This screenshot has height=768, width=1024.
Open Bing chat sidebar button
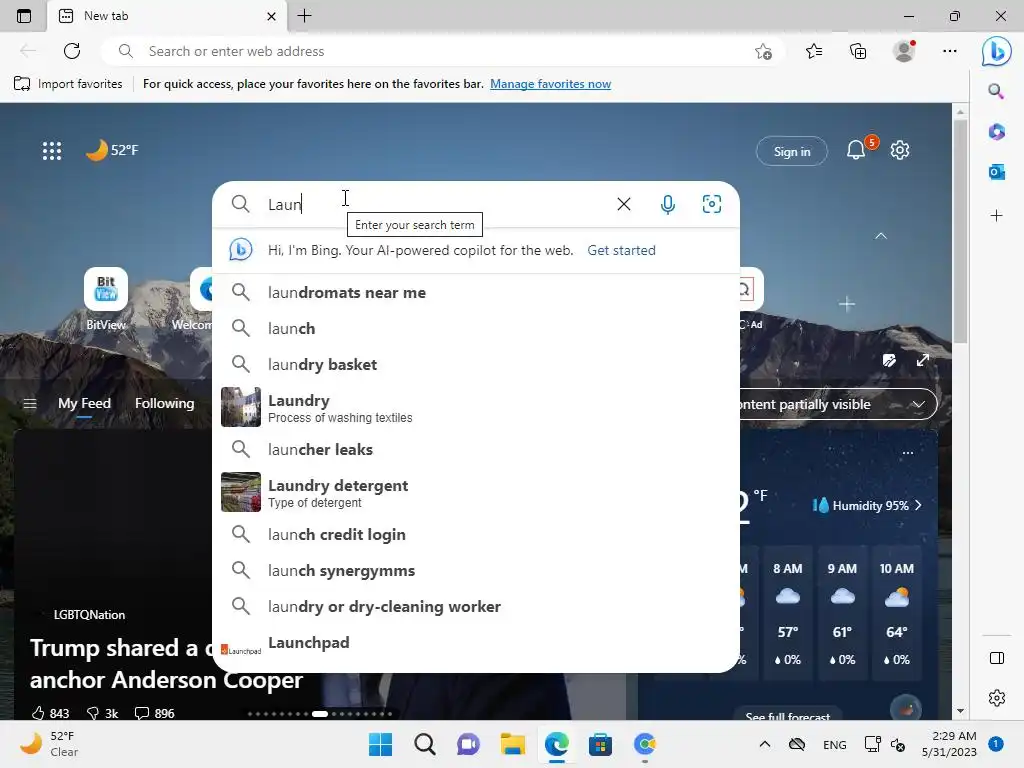tap(997, 52)
